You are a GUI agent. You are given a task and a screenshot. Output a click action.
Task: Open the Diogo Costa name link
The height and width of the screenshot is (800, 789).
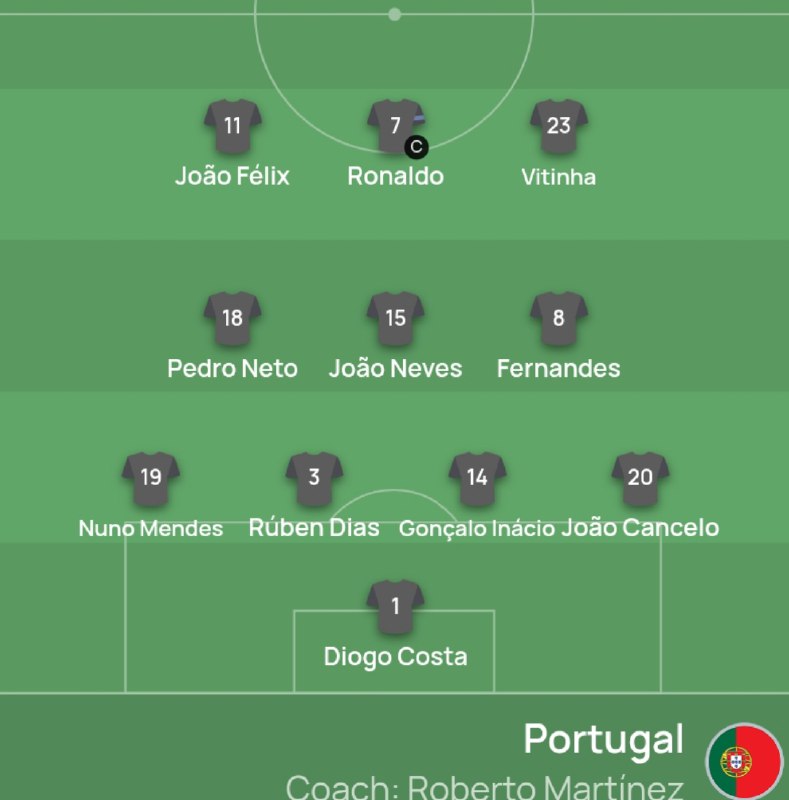click(x=396, y=657)
